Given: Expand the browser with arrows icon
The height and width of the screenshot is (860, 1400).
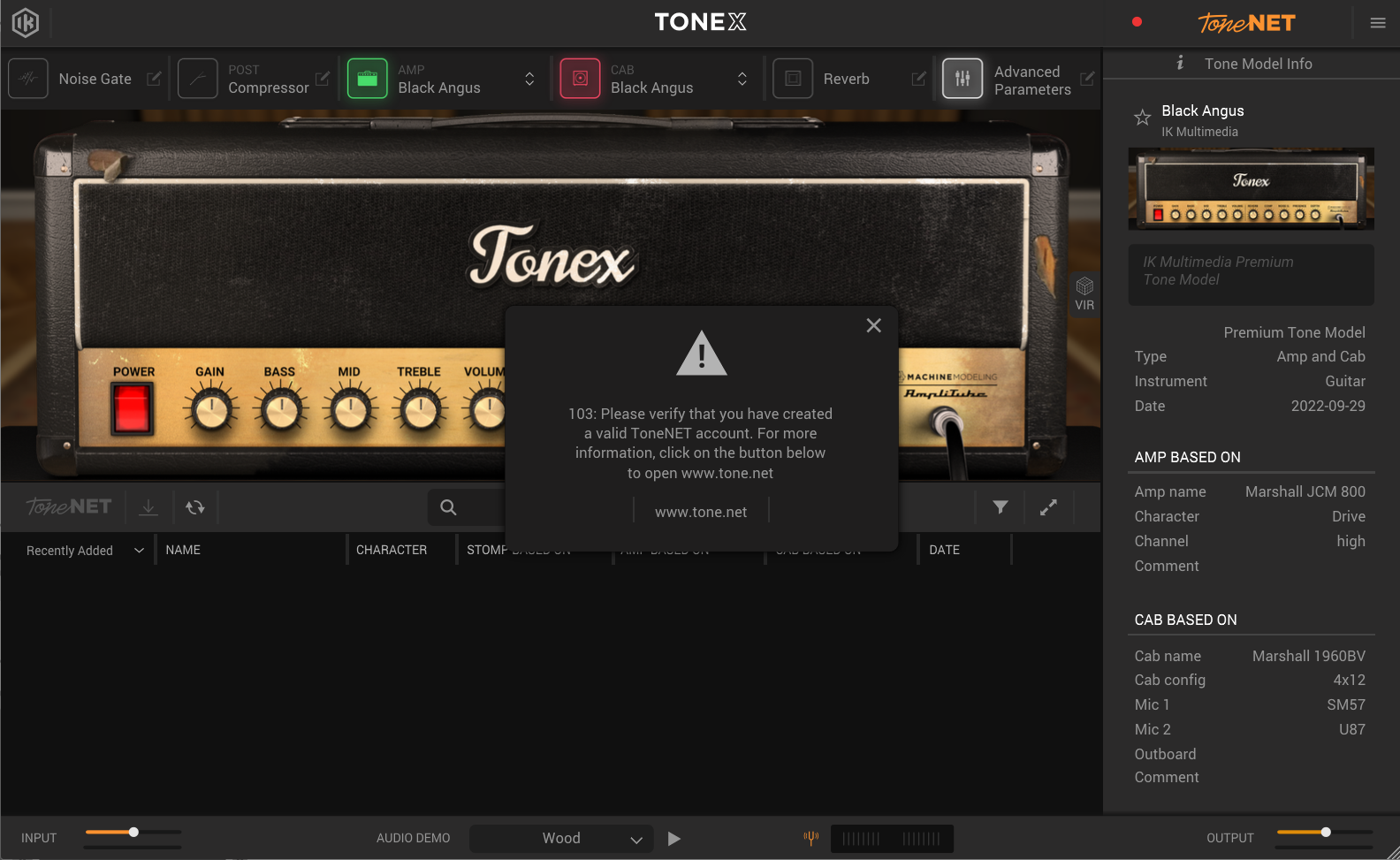Looking at the screenshot, I should [1048, 507].
